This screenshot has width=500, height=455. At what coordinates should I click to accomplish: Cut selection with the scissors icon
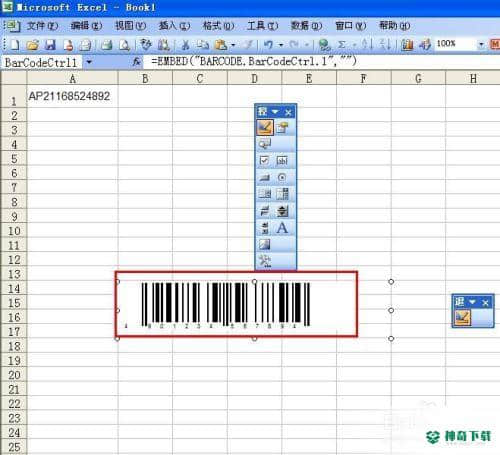[185, 44]
